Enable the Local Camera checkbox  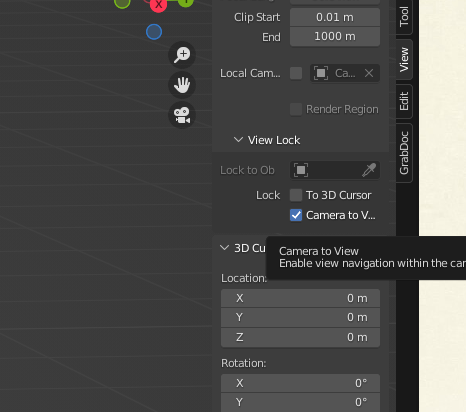[x=296, y=73]
